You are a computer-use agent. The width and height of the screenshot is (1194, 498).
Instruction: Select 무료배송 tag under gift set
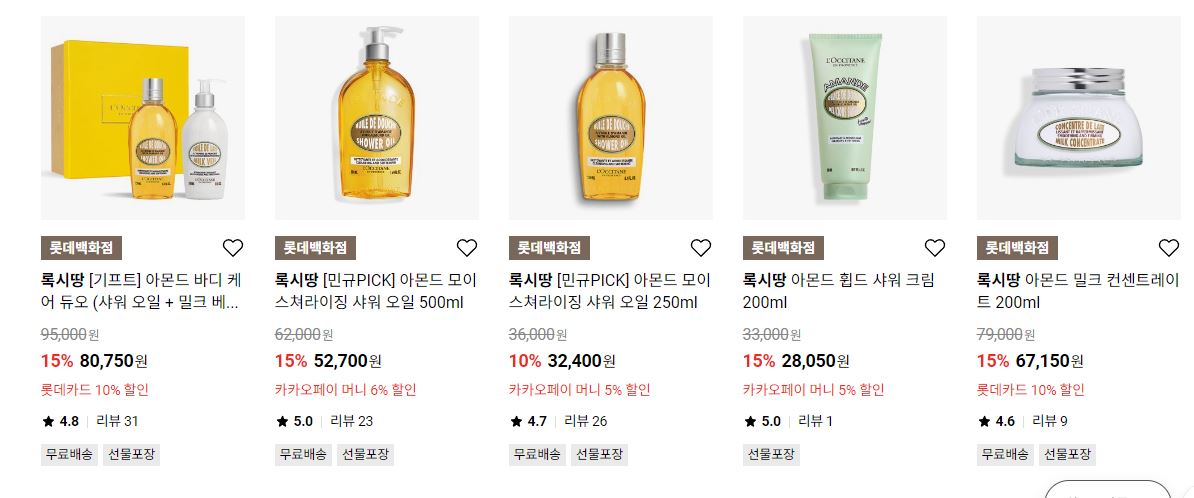(x=69, y=455)
